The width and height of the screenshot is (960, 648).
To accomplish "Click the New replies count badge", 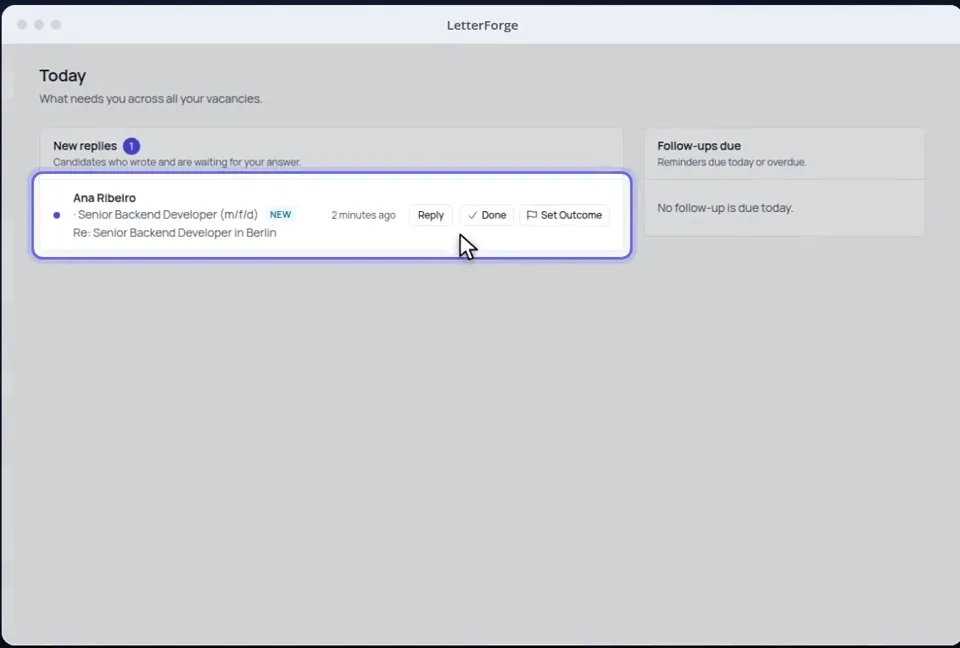I will (131, 146).
